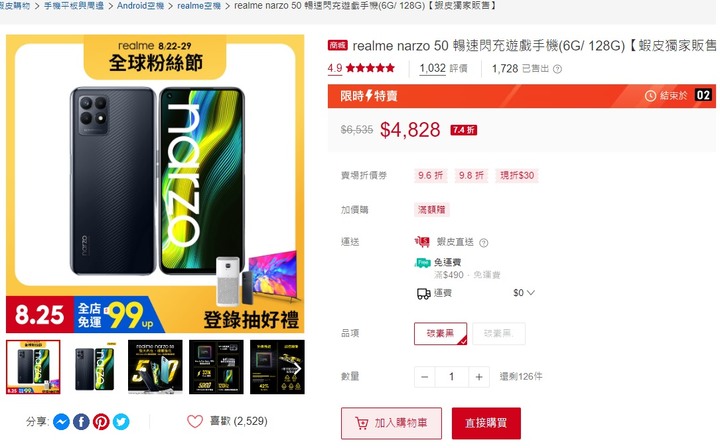Claim the 9.6 折 shop coupon
This screenshot has height=448, width=720.
430,175
